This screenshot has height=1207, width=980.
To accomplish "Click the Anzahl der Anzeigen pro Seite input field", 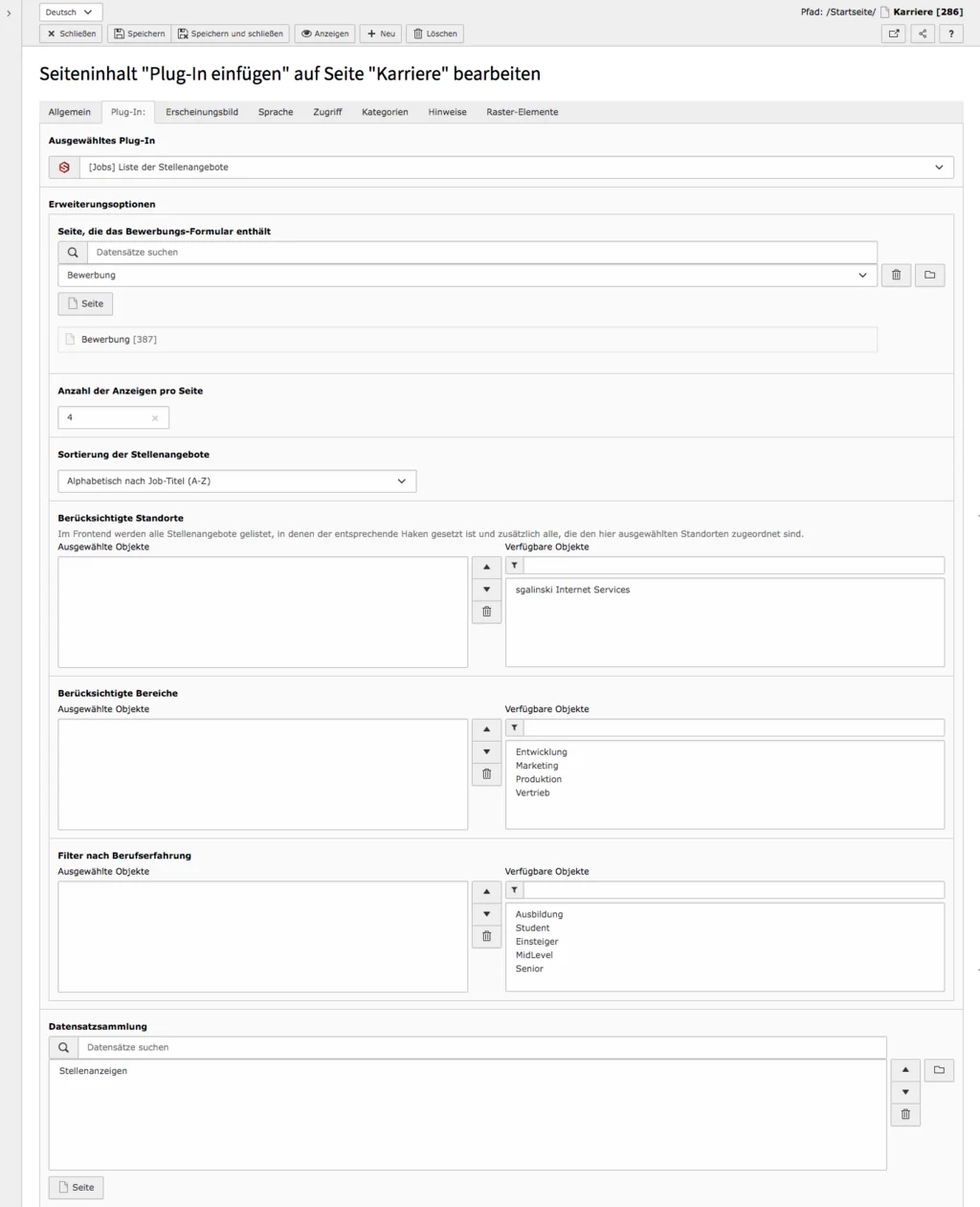I will (x=105, y=417).
